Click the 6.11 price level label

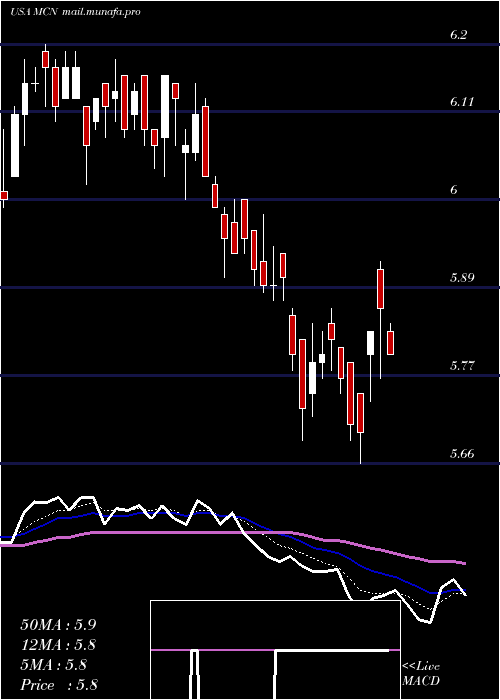point(461,102)
